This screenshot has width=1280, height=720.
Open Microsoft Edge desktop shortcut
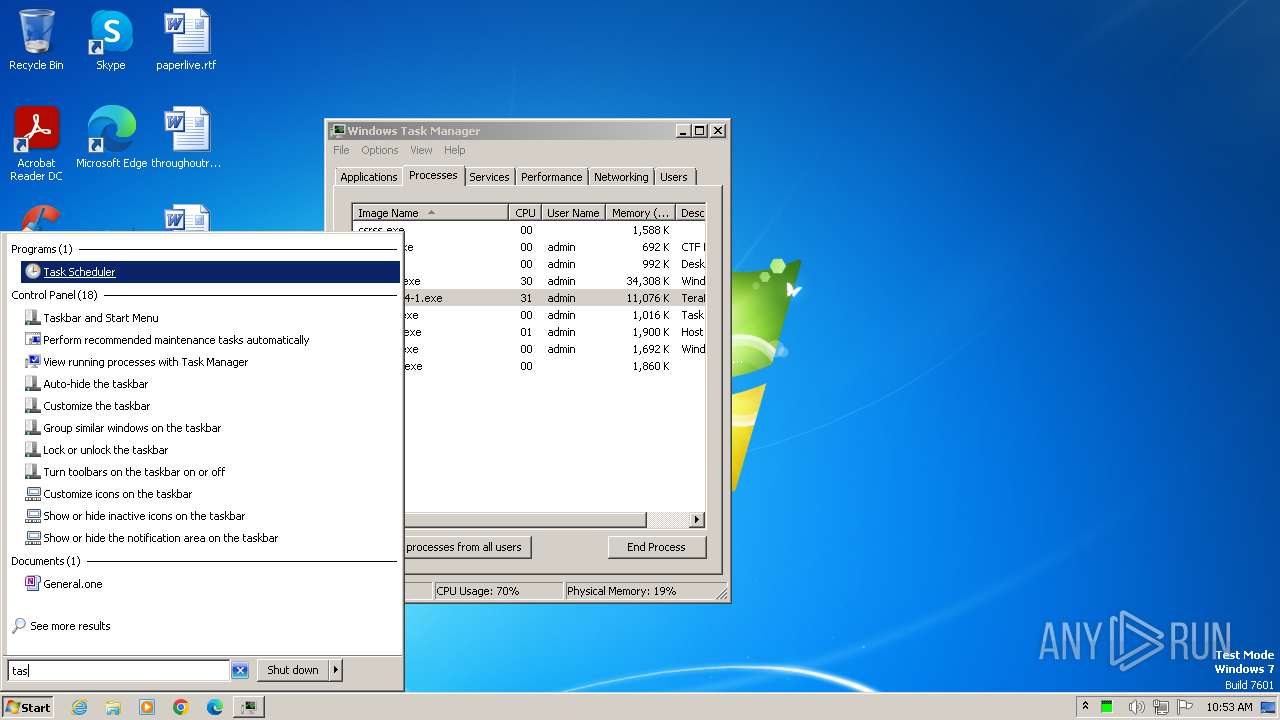point(111,138)
